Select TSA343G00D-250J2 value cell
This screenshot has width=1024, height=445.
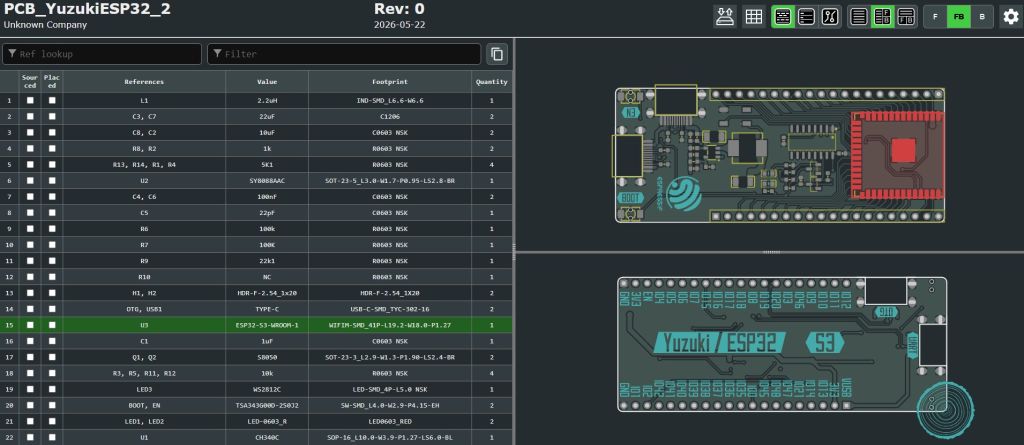pos(267,405)
